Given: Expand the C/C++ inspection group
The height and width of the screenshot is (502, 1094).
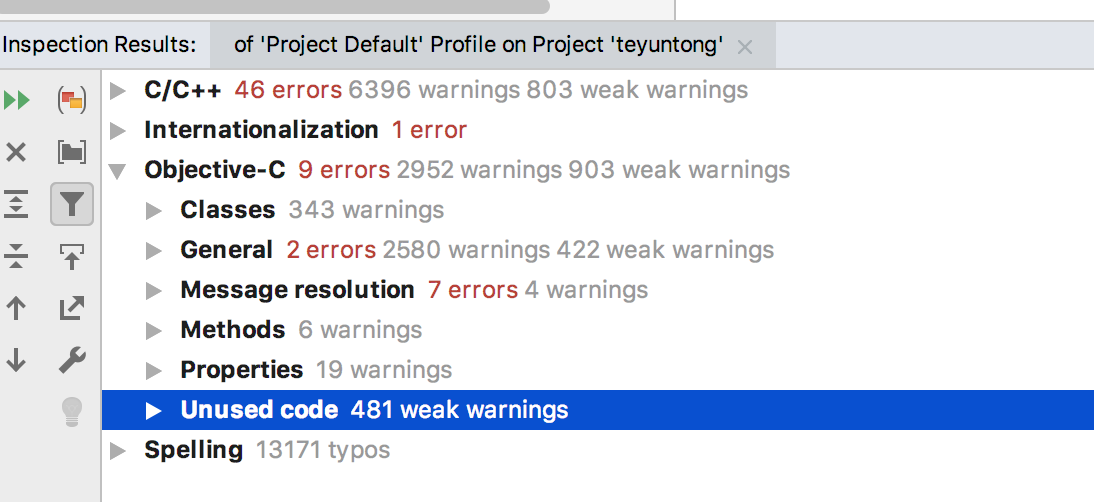Looking at the screenshot, I should 118,91.
